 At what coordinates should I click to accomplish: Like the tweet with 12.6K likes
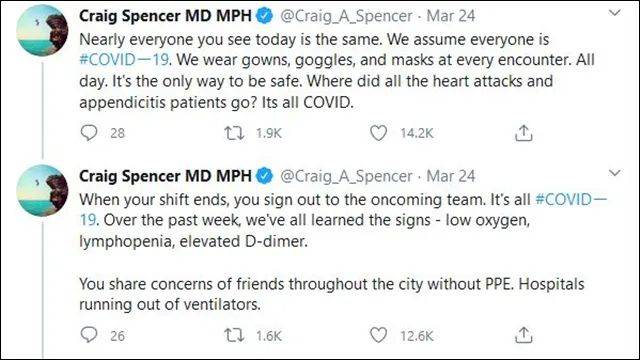[x=378, y=335]
